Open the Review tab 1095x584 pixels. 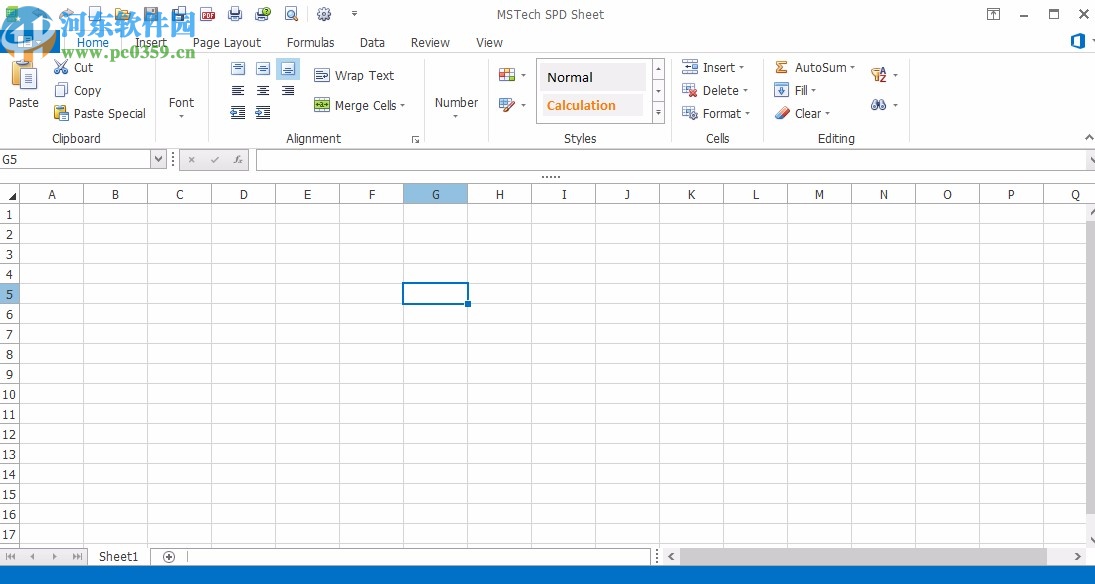[x=430, y=43]
